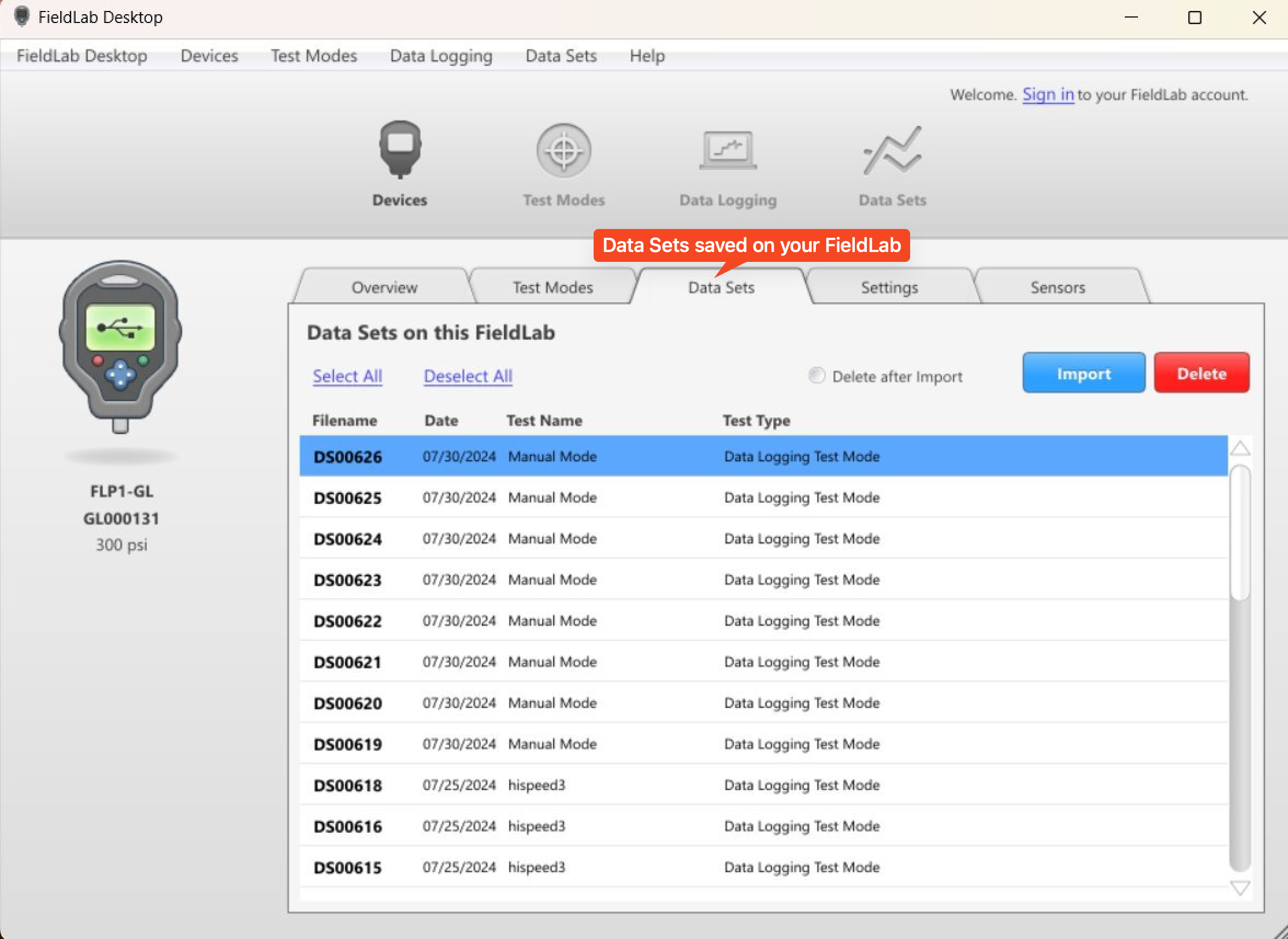
Task: Switch to the Sensors tab
Action: click(x=1057, y=287)
